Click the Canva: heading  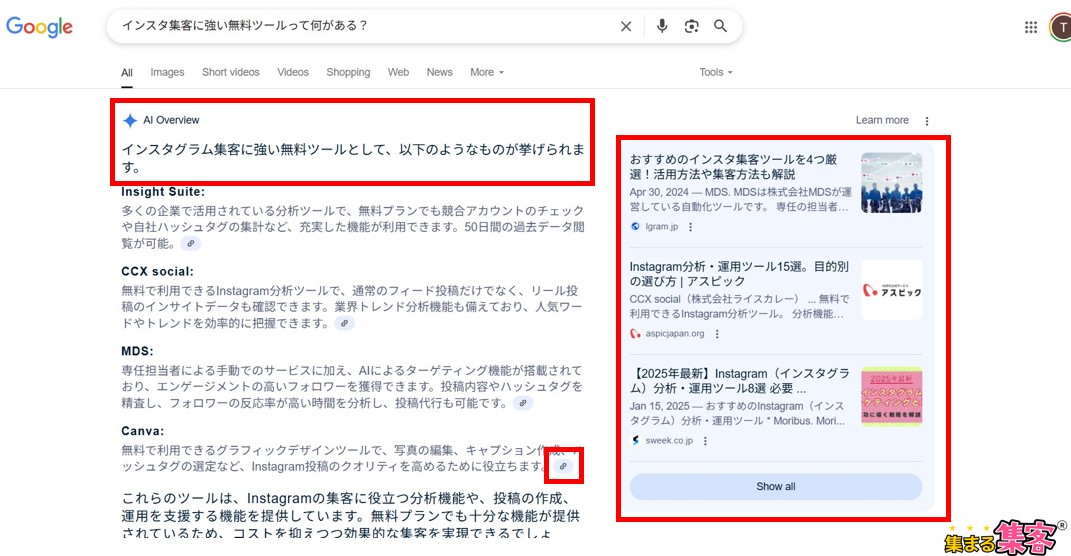(x=143, y=432)
